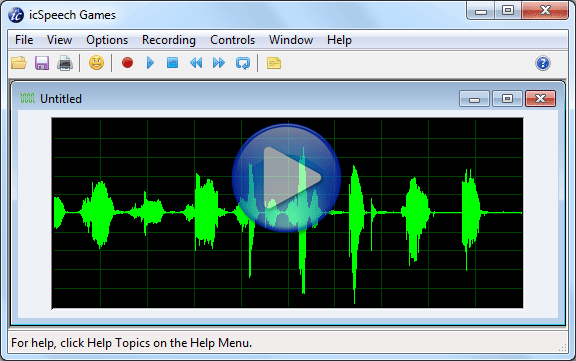Screen dimensions: 576x361
Task: Open the Help menu
Action: (339, 40)
